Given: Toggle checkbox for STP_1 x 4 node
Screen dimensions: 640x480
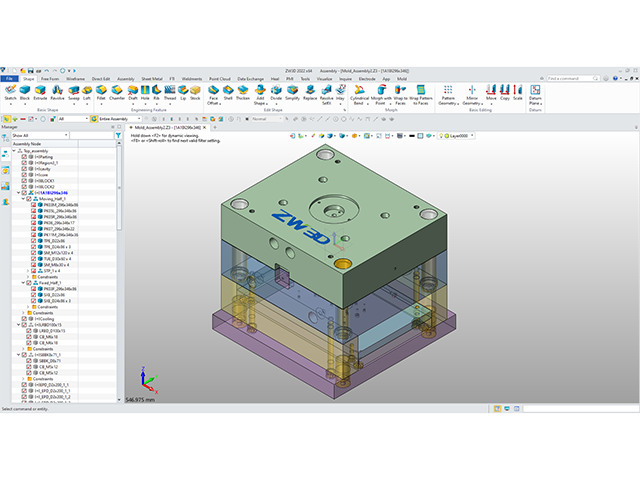Looking at the screenshot, I should tap(34, 271).
